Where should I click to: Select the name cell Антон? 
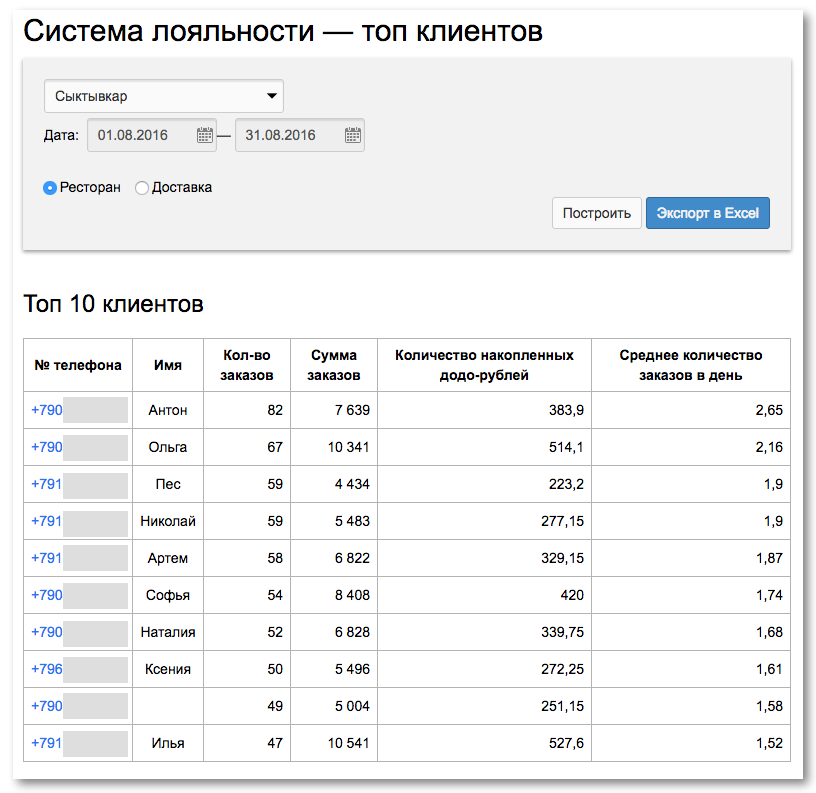tap(168, 410)
